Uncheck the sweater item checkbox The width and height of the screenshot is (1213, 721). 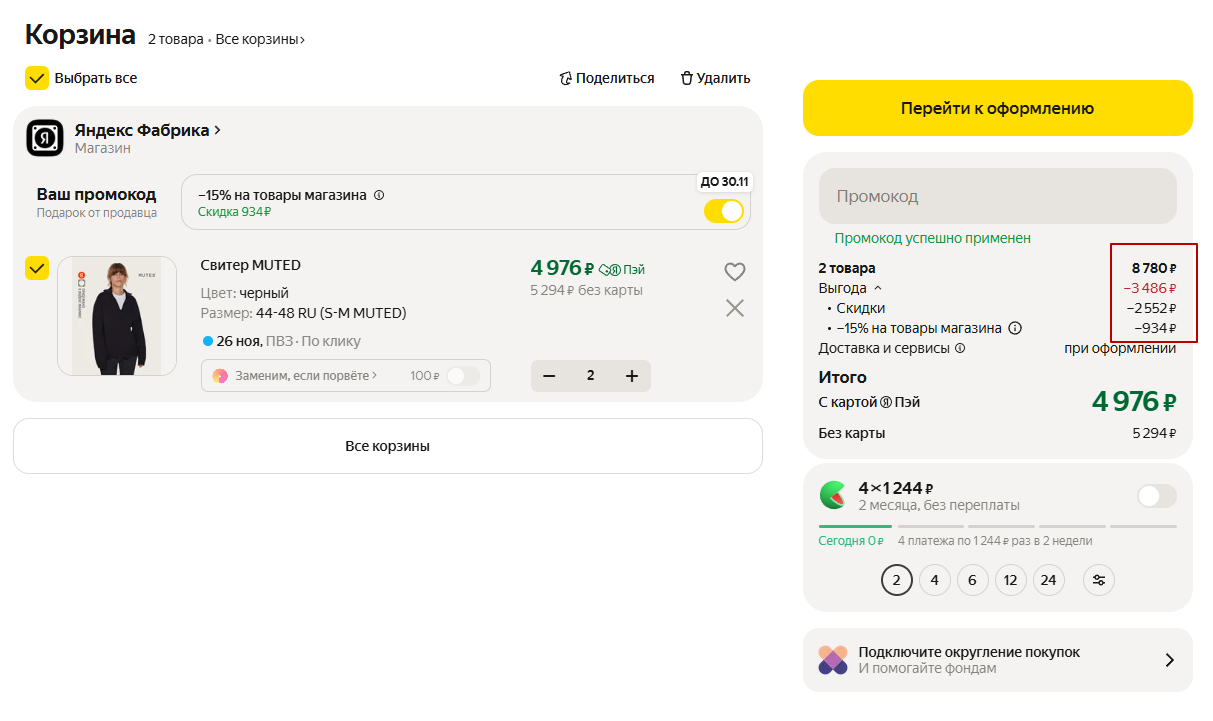point(37,268)
